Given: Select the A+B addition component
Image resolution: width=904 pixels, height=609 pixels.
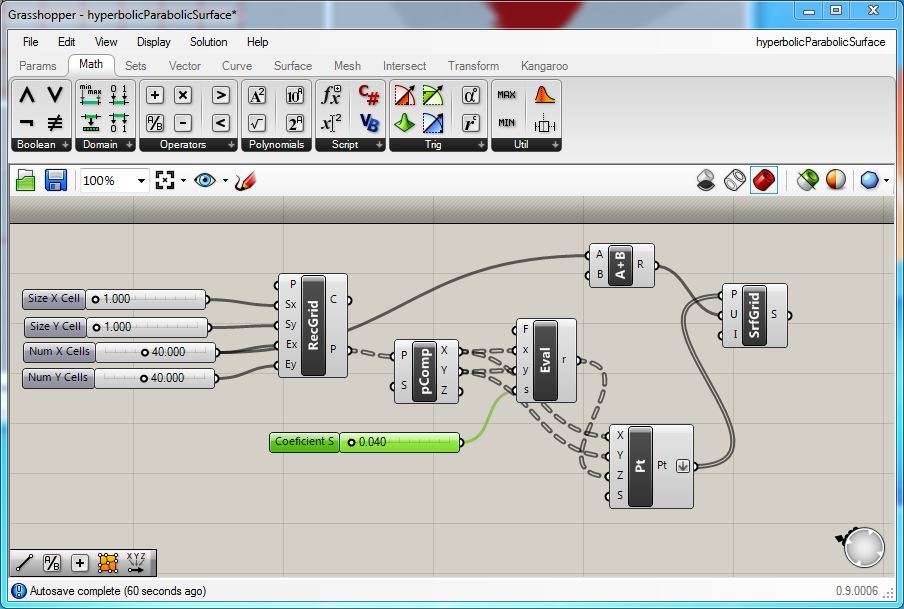Looking at the screenshot, I should point(621,265).
